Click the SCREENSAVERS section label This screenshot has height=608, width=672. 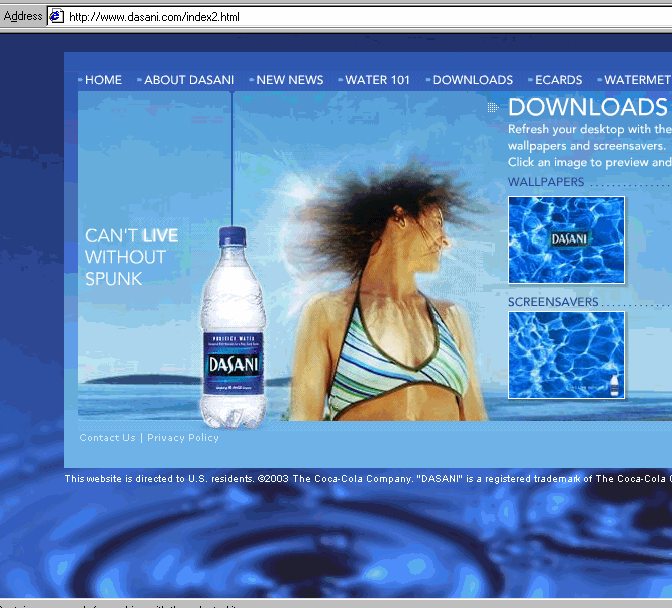click(x=553, y=302)
